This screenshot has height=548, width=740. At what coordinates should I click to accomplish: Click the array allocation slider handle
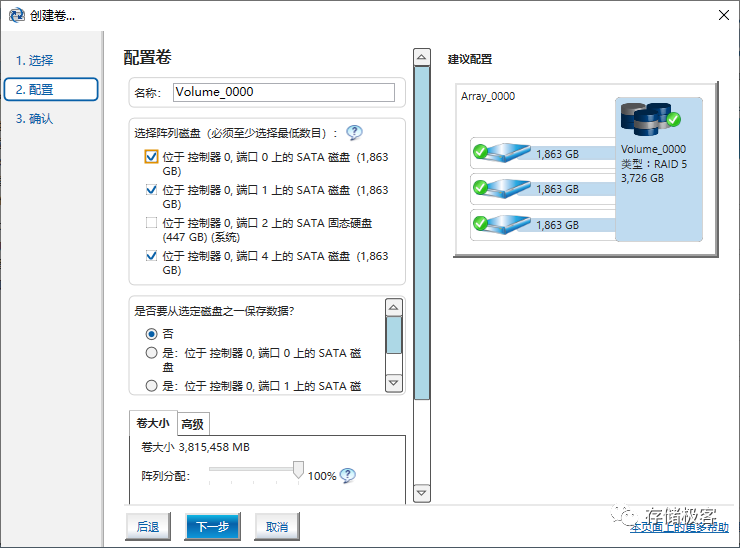click(x=298, y=470)
